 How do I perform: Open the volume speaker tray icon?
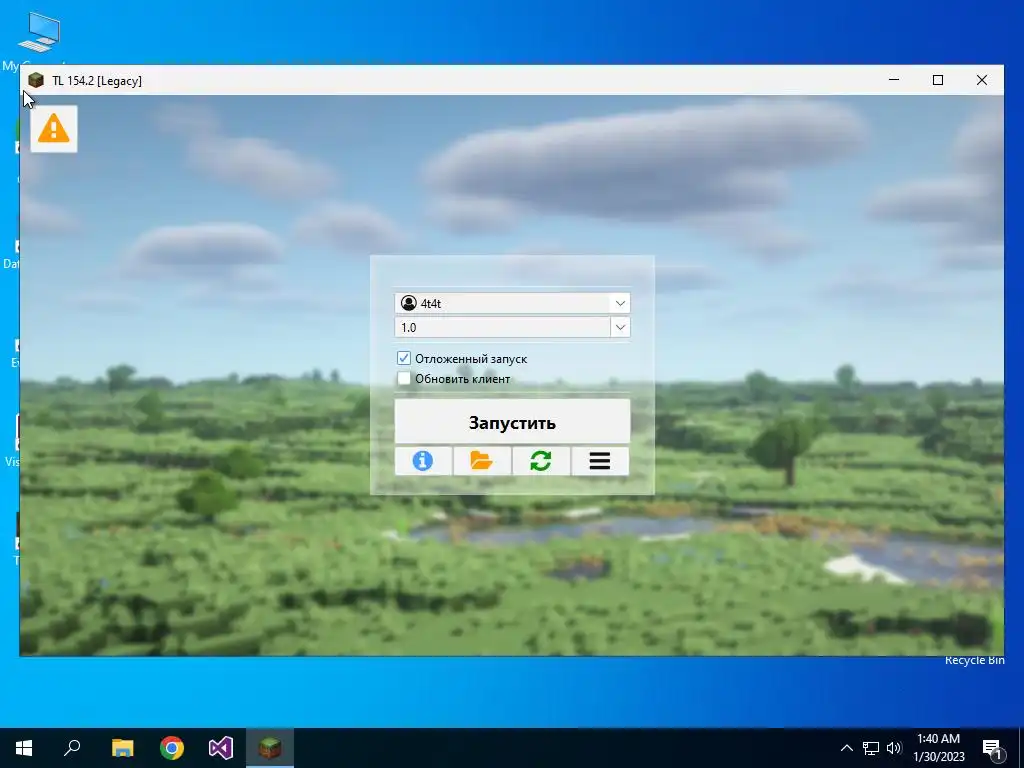coord(894,748)
